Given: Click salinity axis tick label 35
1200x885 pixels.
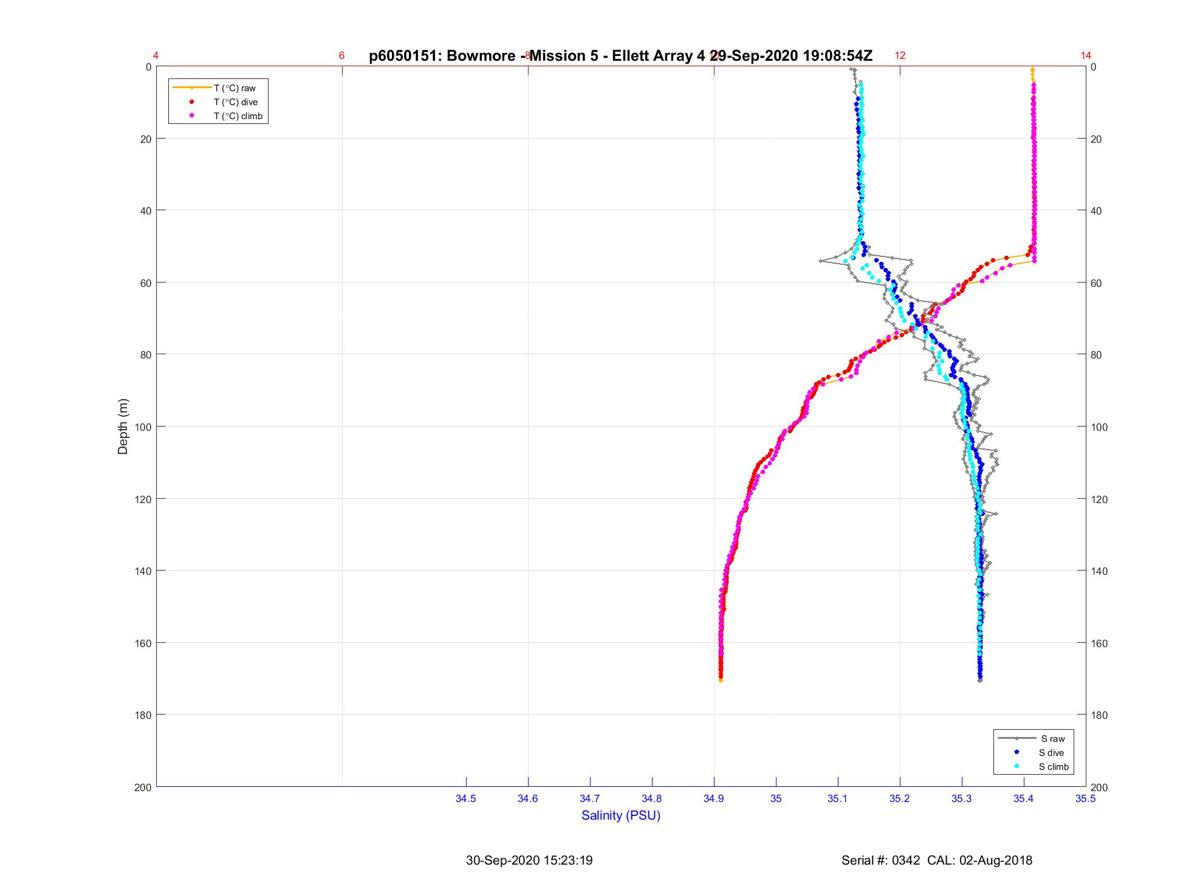Looking at the screenshot, I should tap(776, 799).
